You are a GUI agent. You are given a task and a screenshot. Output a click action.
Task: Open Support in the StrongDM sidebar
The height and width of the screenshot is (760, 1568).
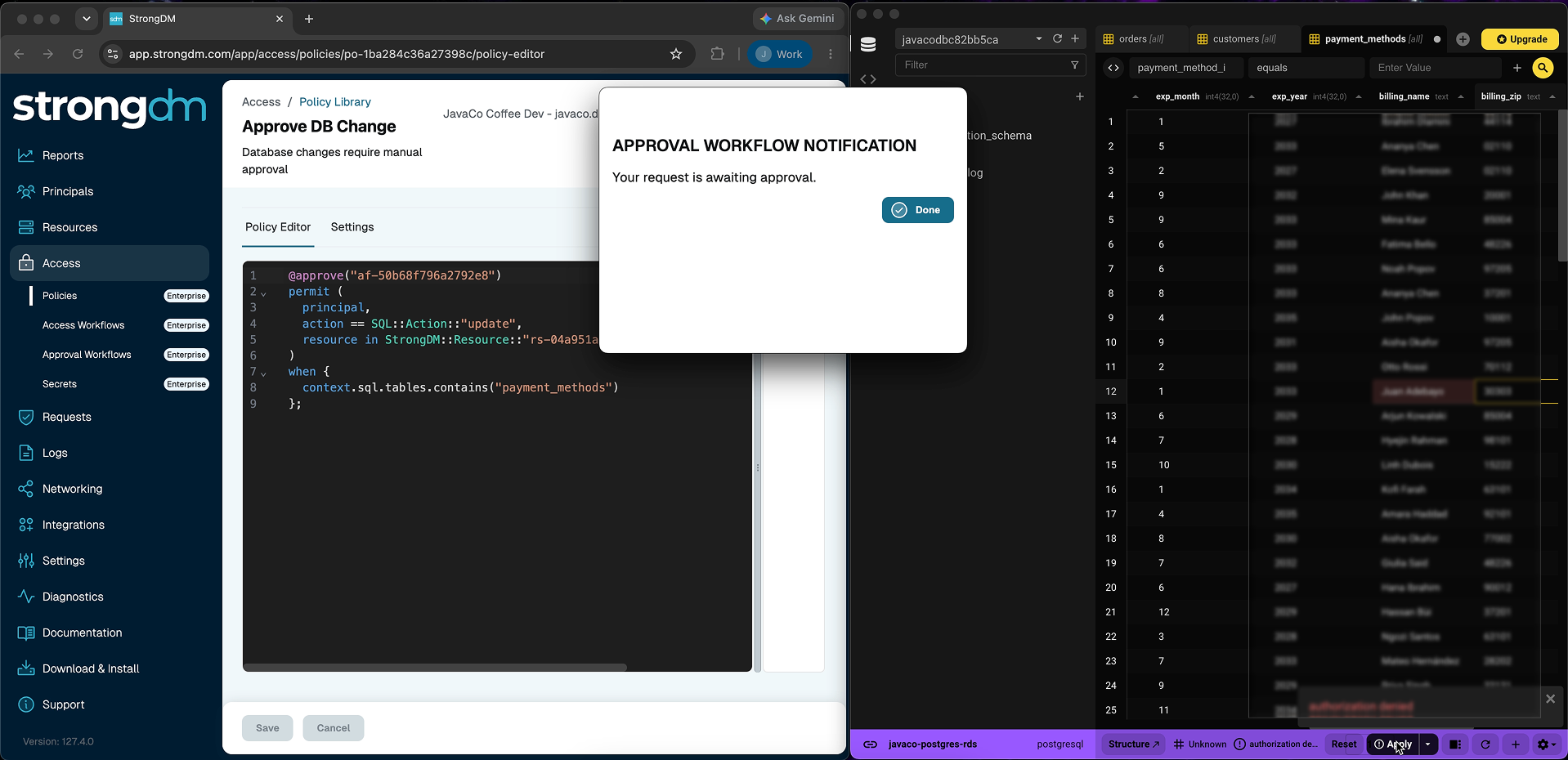pos(63,704)
